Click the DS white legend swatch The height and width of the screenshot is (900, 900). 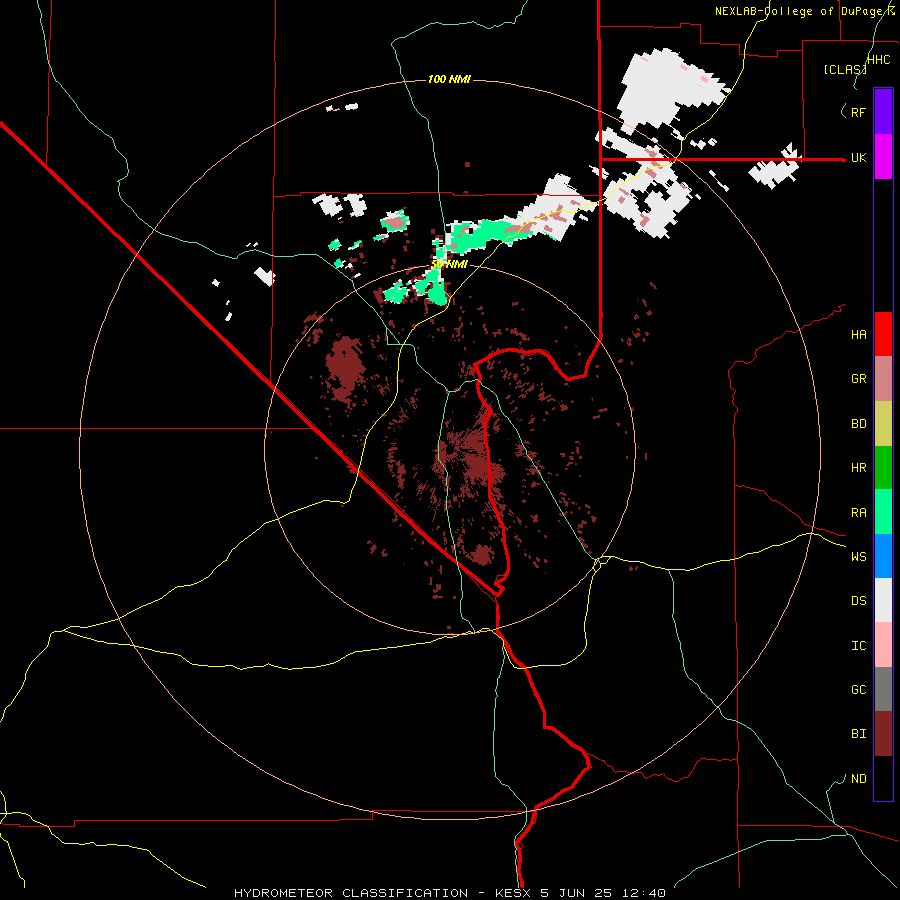tap(883, 600)
